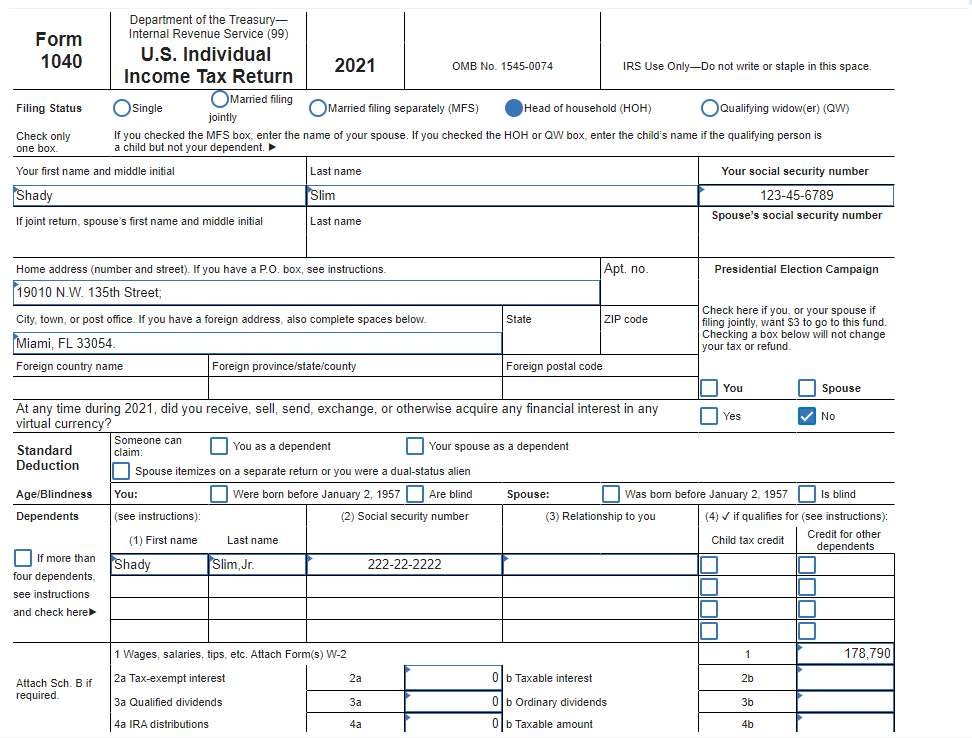Click the last name field containing Slim
Screen dimensions: 972x738
502,196
